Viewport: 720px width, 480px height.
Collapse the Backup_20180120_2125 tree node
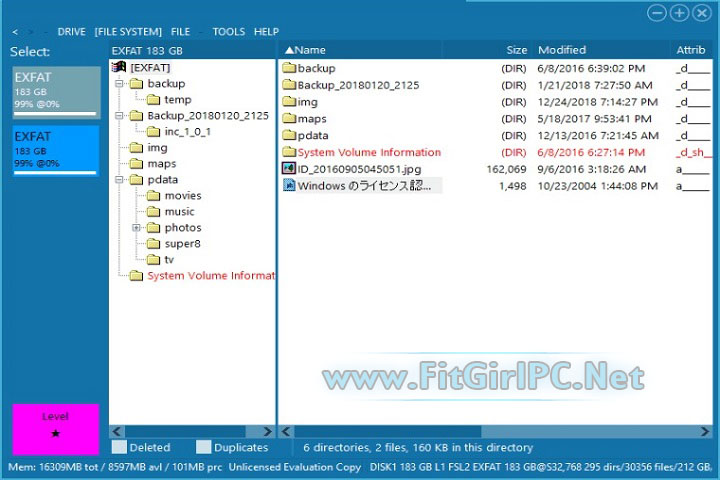(x=119, y=116)
